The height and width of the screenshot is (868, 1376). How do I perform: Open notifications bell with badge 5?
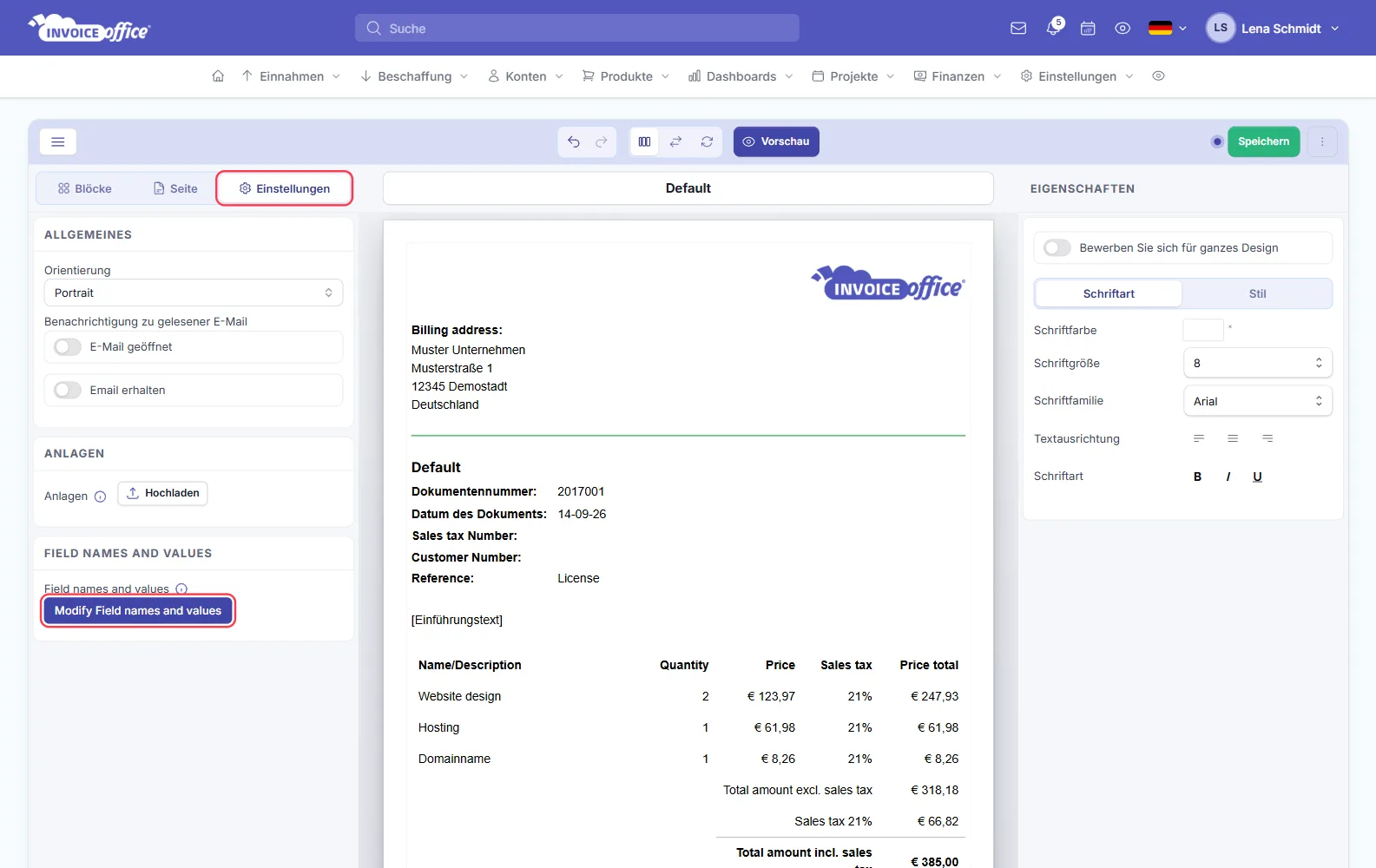[1054, 28]
